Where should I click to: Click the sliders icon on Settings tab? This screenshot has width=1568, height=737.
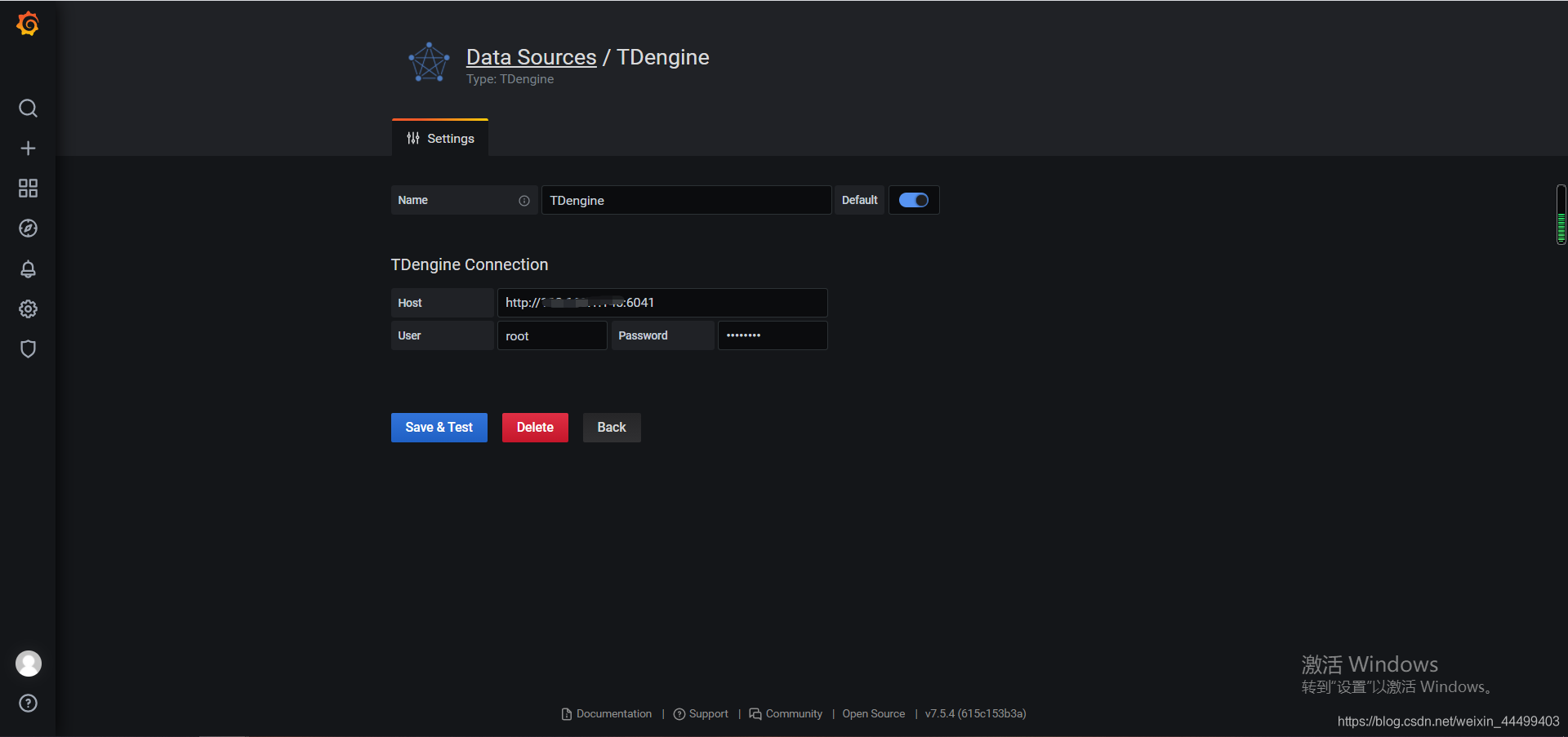pyautogui.click(x=413, y=139)
